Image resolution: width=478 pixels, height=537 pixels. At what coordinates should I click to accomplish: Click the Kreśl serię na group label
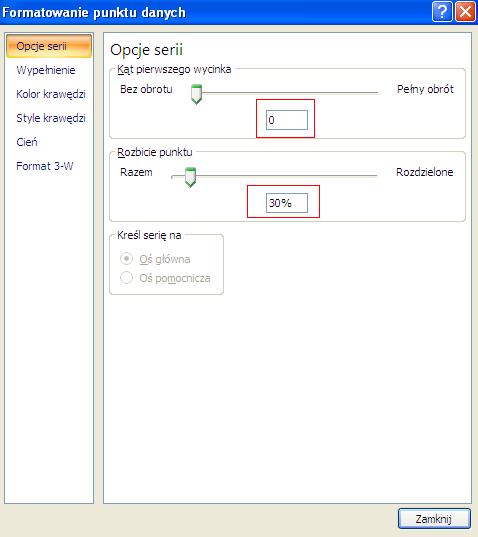(x=149, y=235)
